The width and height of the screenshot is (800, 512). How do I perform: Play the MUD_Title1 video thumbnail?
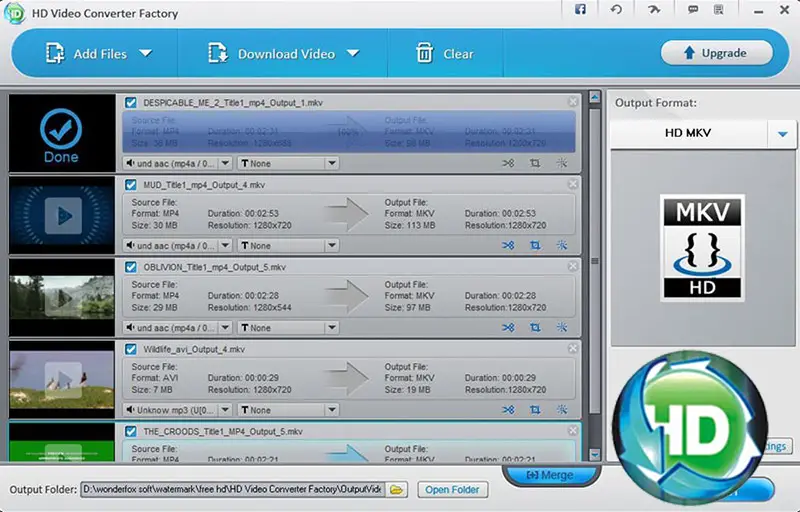coord(62,216)
